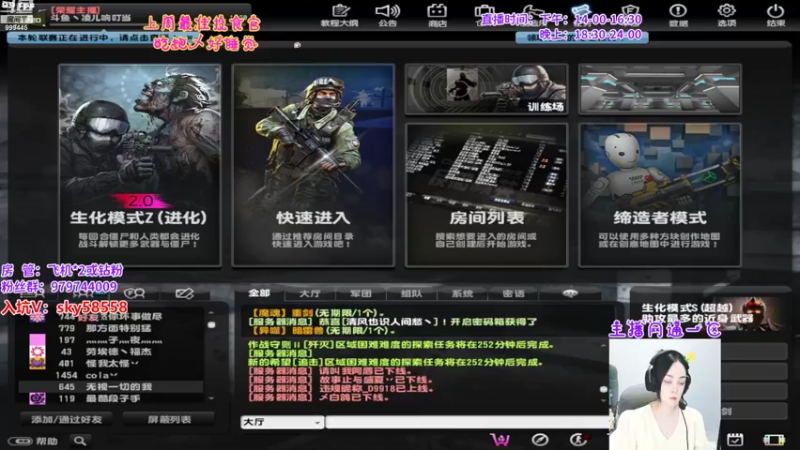The image size is (800, 450).
Task: Click the briefcase icon in the top bar
Action: (484, 11)
